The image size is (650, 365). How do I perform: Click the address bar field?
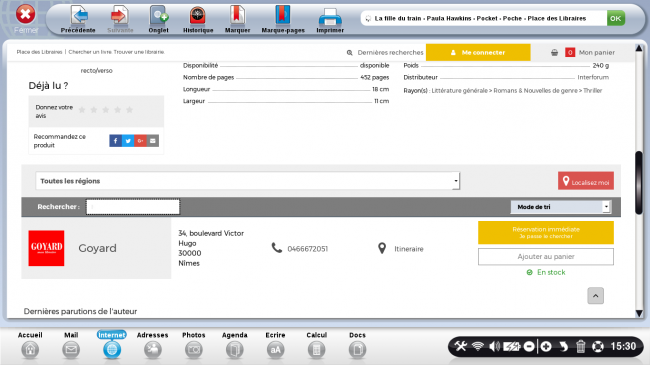coord(483,18)
